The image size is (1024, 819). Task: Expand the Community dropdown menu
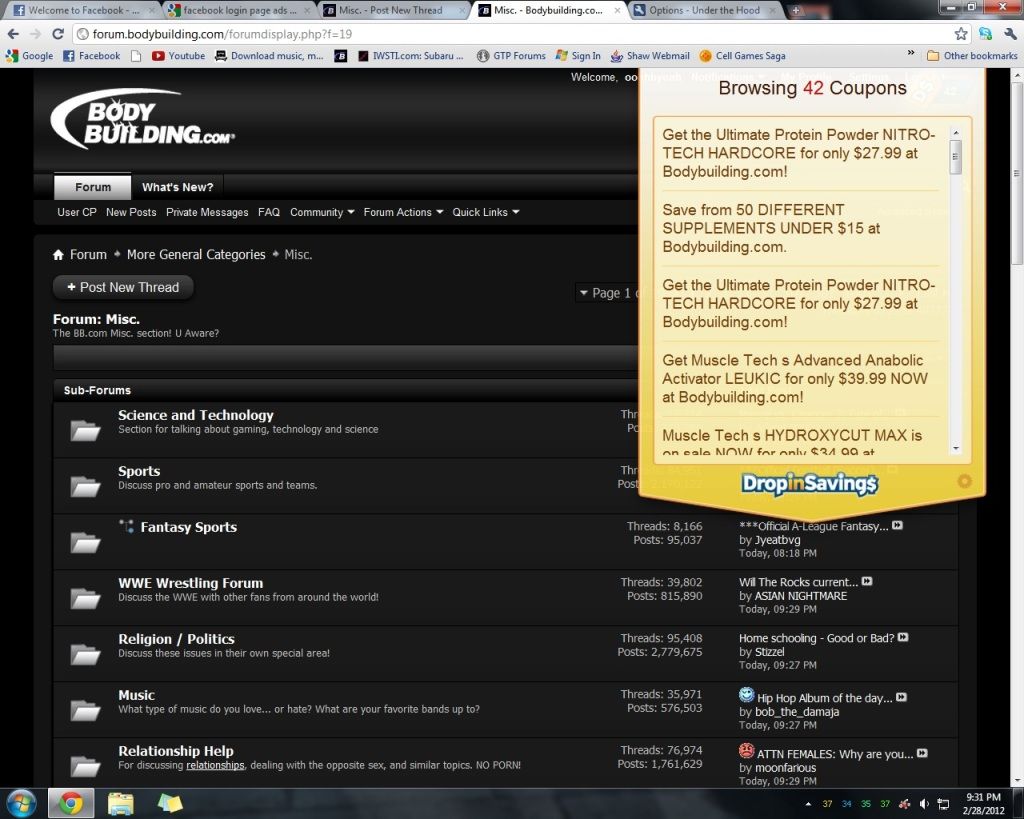click(x=323, y=212)
